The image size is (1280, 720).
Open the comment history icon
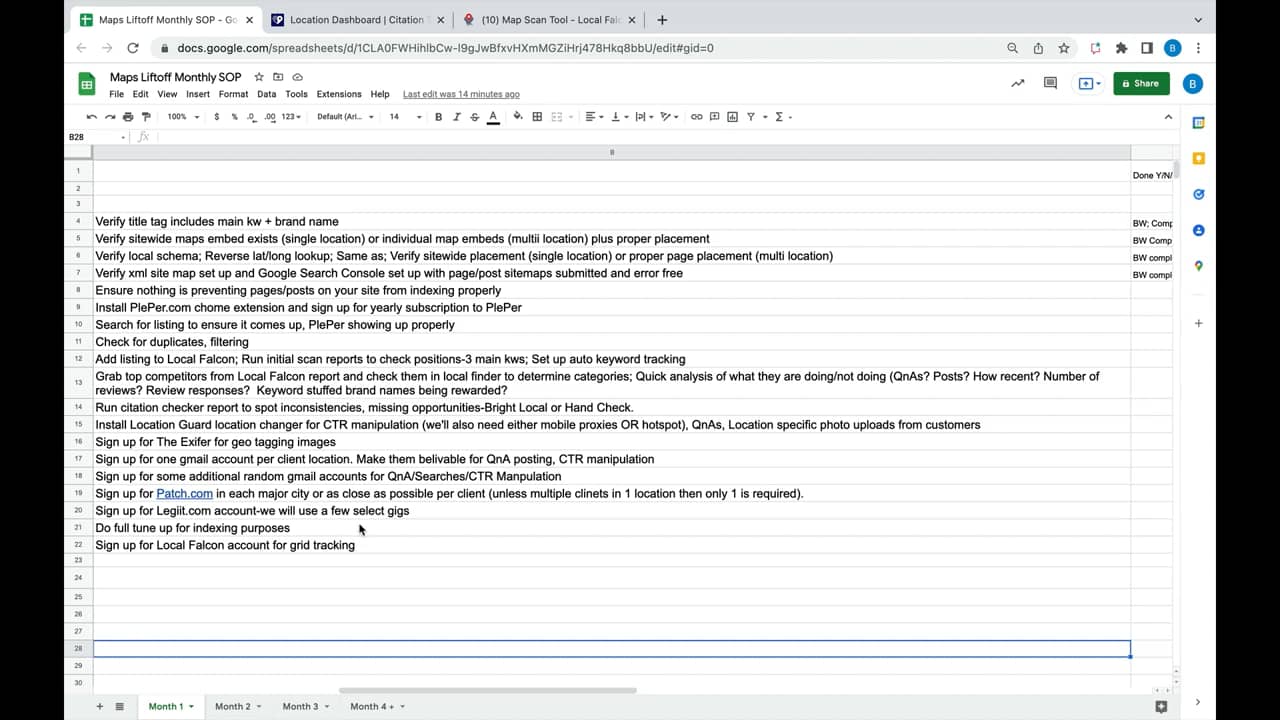coord(1050,83)
